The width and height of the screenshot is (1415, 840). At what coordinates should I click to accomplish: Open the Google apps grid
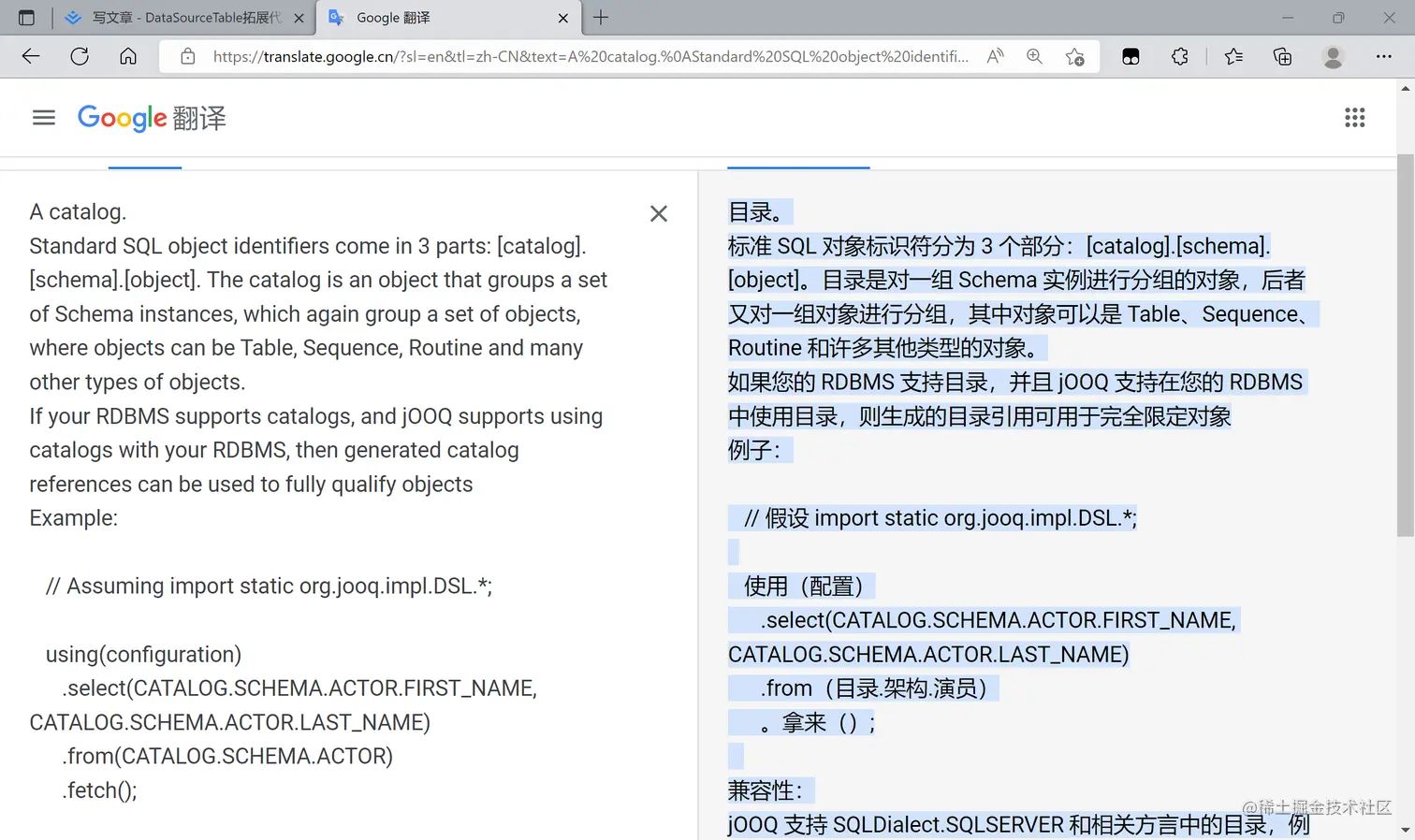coord(1355,118)
